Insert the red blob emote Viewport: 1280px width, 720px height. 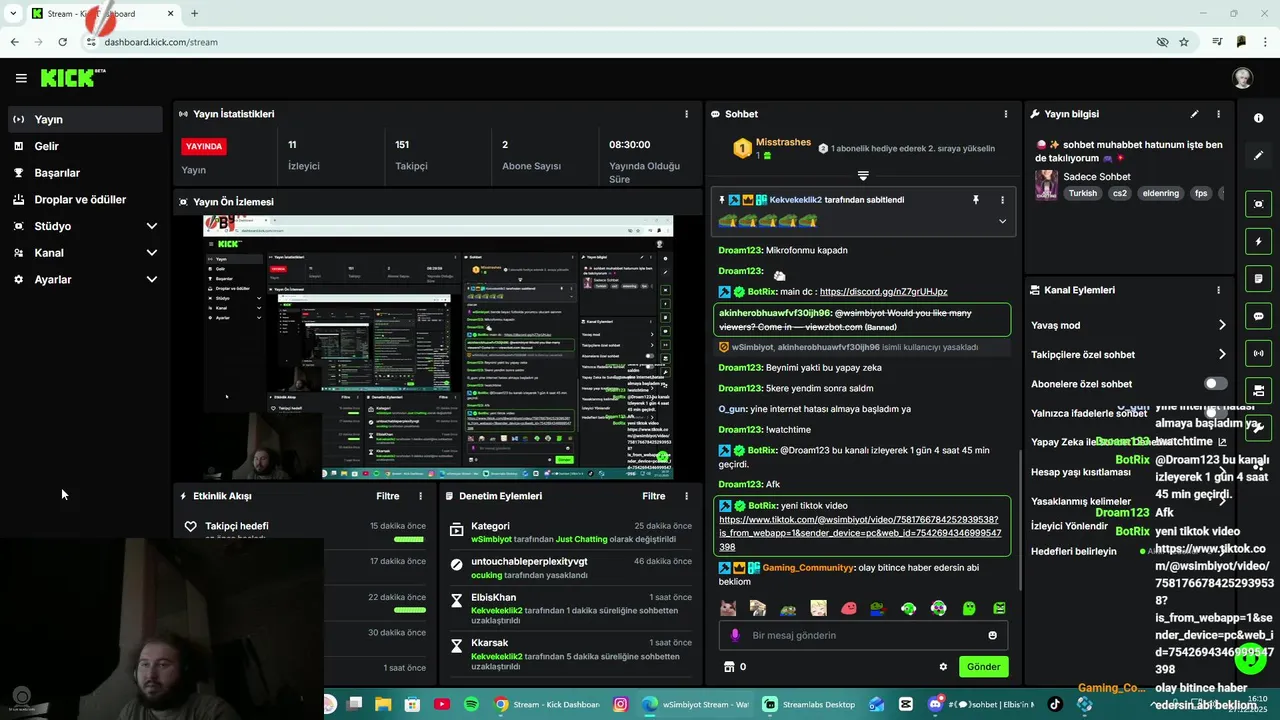pos(849,608)
